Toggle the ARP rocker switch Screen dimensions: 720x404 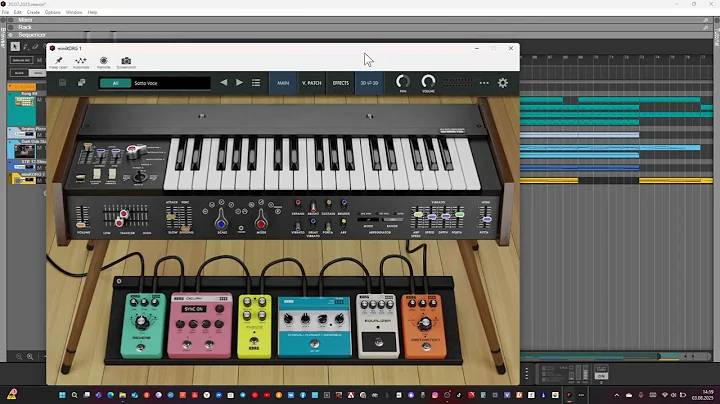tap(343, 224)
